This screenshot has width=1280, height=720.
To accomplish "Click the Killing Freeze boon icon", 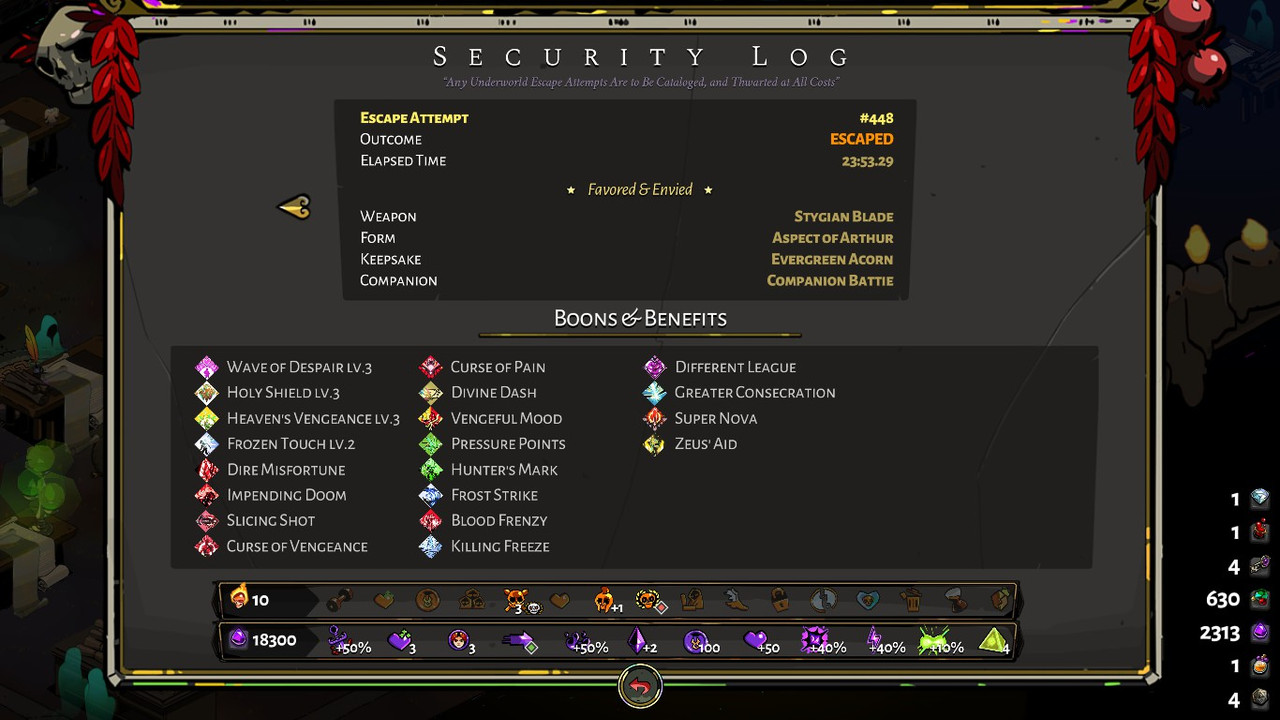I will click(x=431, y=546).
